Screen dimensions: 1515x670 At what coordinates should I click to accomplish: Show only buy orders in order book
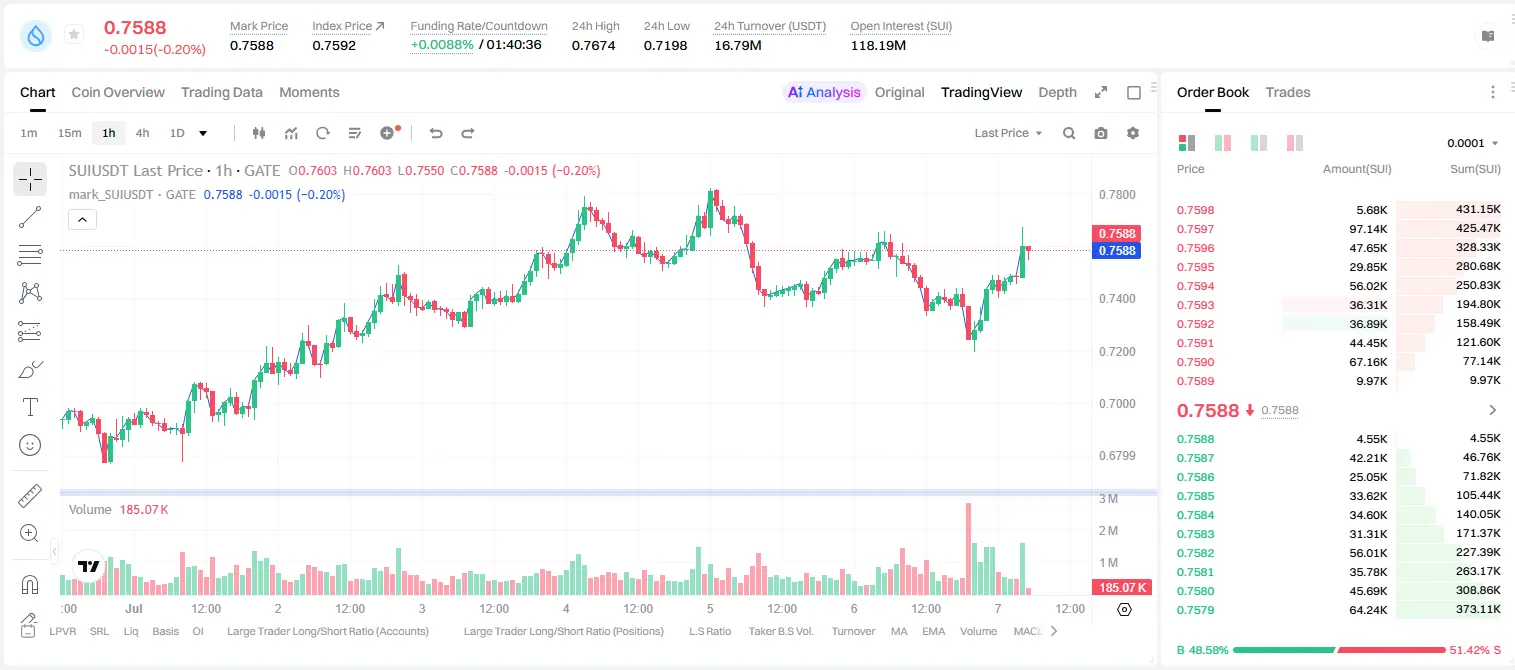(1259, 143)
